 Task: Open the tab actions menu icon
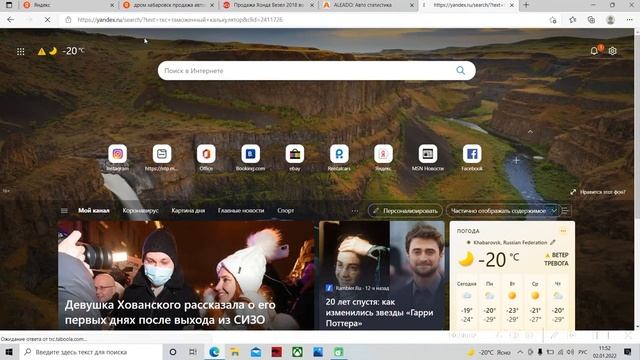point(9,5)
